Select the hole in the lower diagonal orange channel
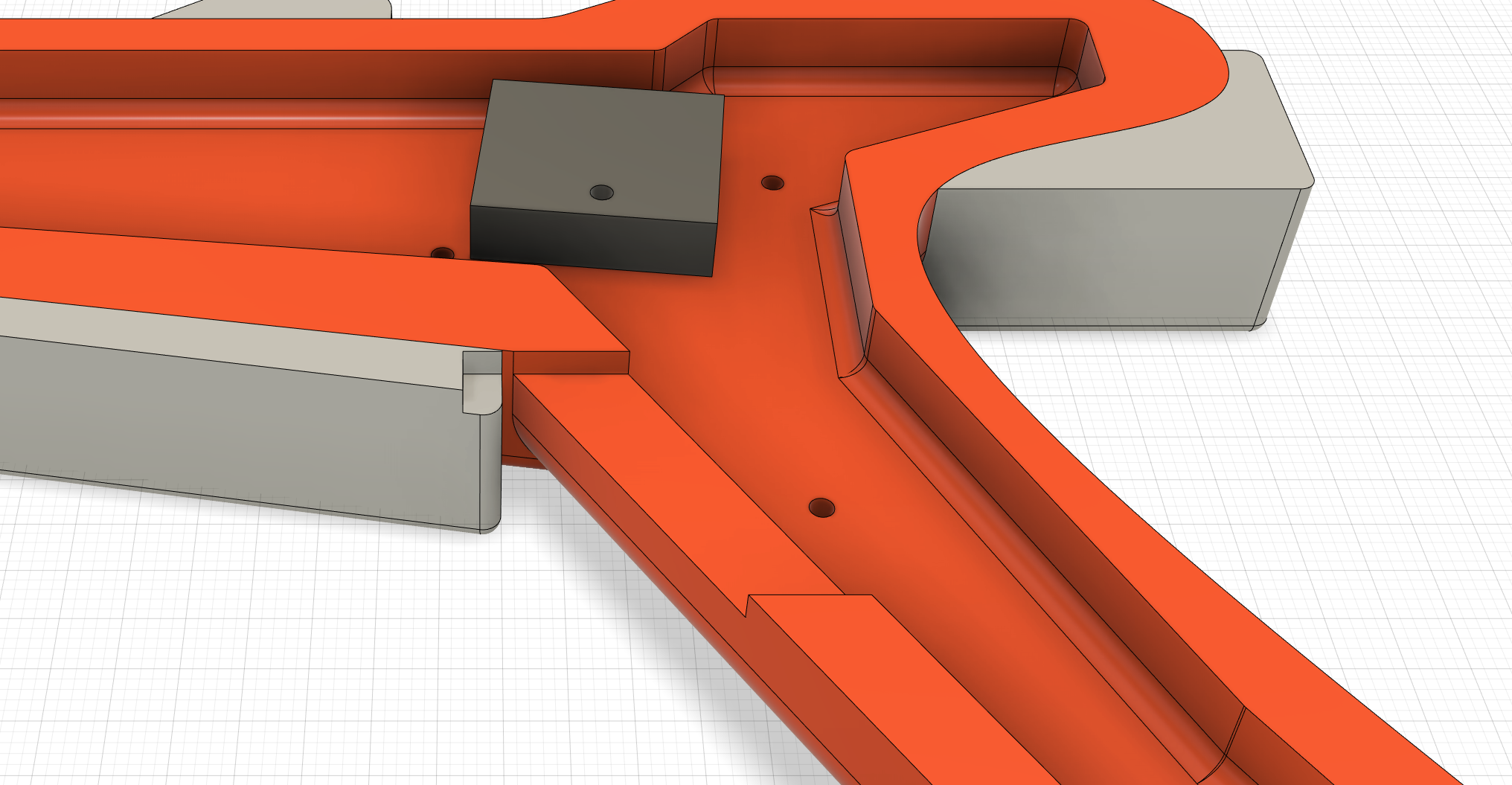 click(x=821, y=508)
